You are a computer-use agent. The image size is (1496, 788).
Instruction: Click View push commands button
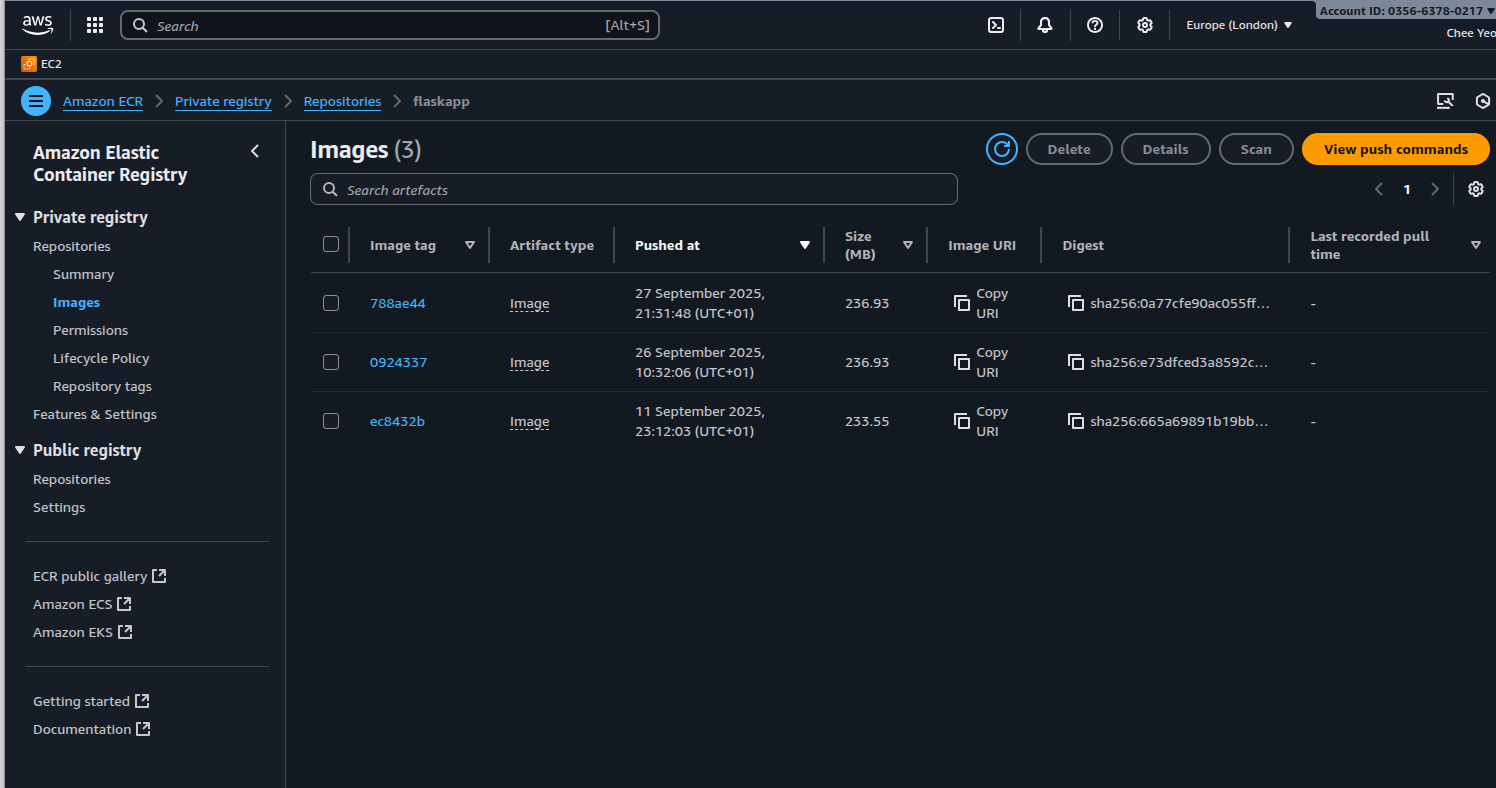tap(1395, 149)
